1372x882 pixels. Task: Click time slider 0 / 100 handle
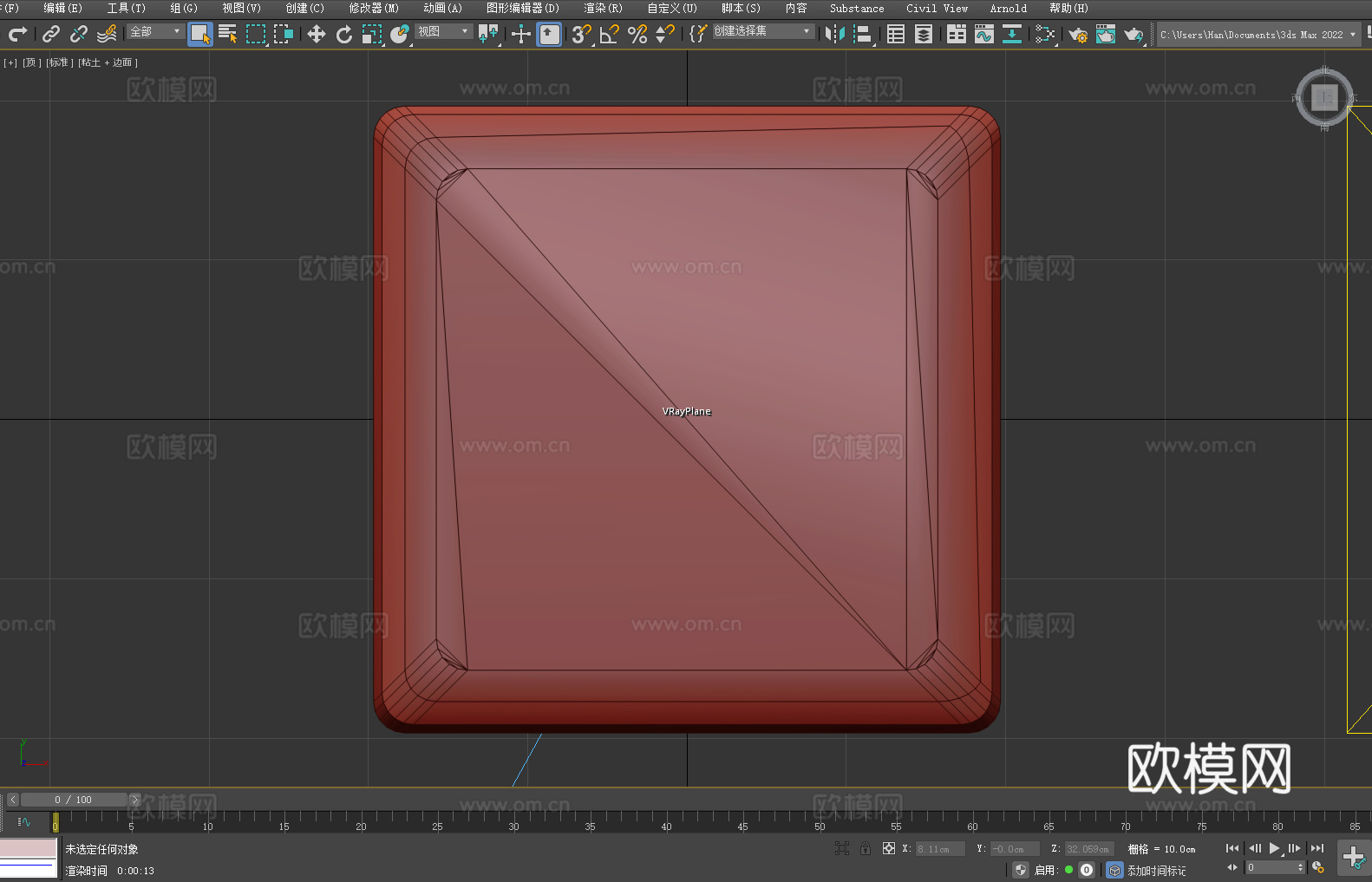tap(75, 800)
